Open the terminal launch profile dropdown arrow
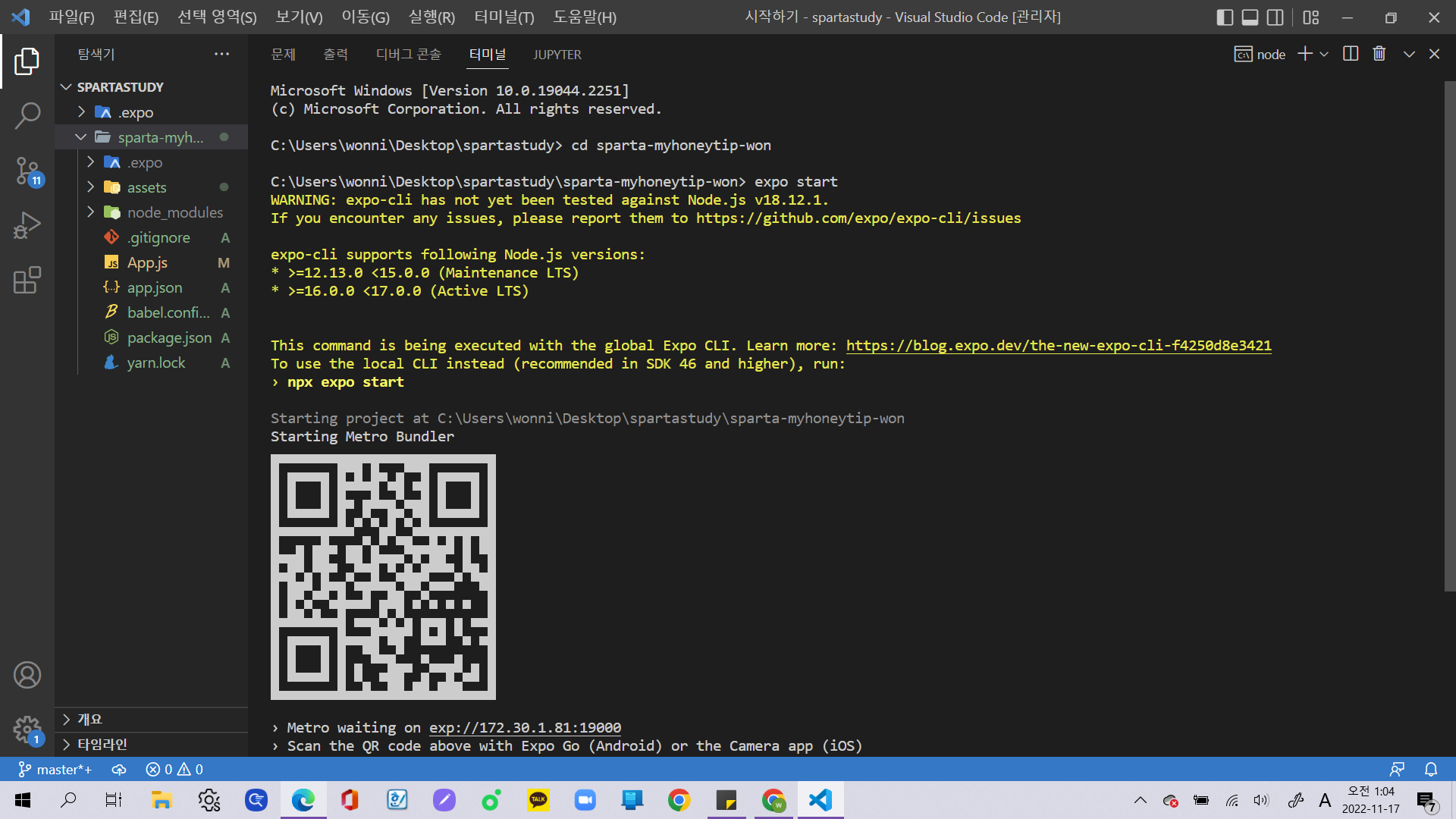The height and width of the screenshot is (819, 1456). (1324, 54)
